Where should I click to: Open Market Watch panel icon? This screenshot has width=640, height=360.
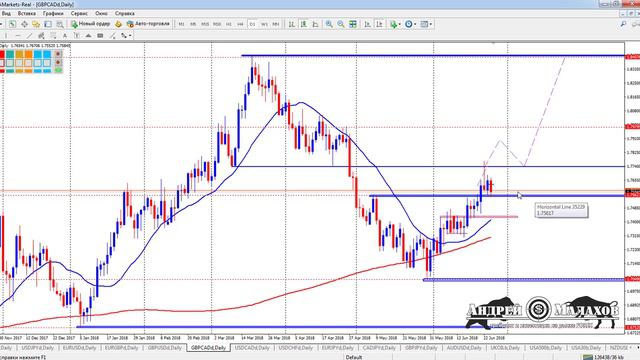(13, 24)
